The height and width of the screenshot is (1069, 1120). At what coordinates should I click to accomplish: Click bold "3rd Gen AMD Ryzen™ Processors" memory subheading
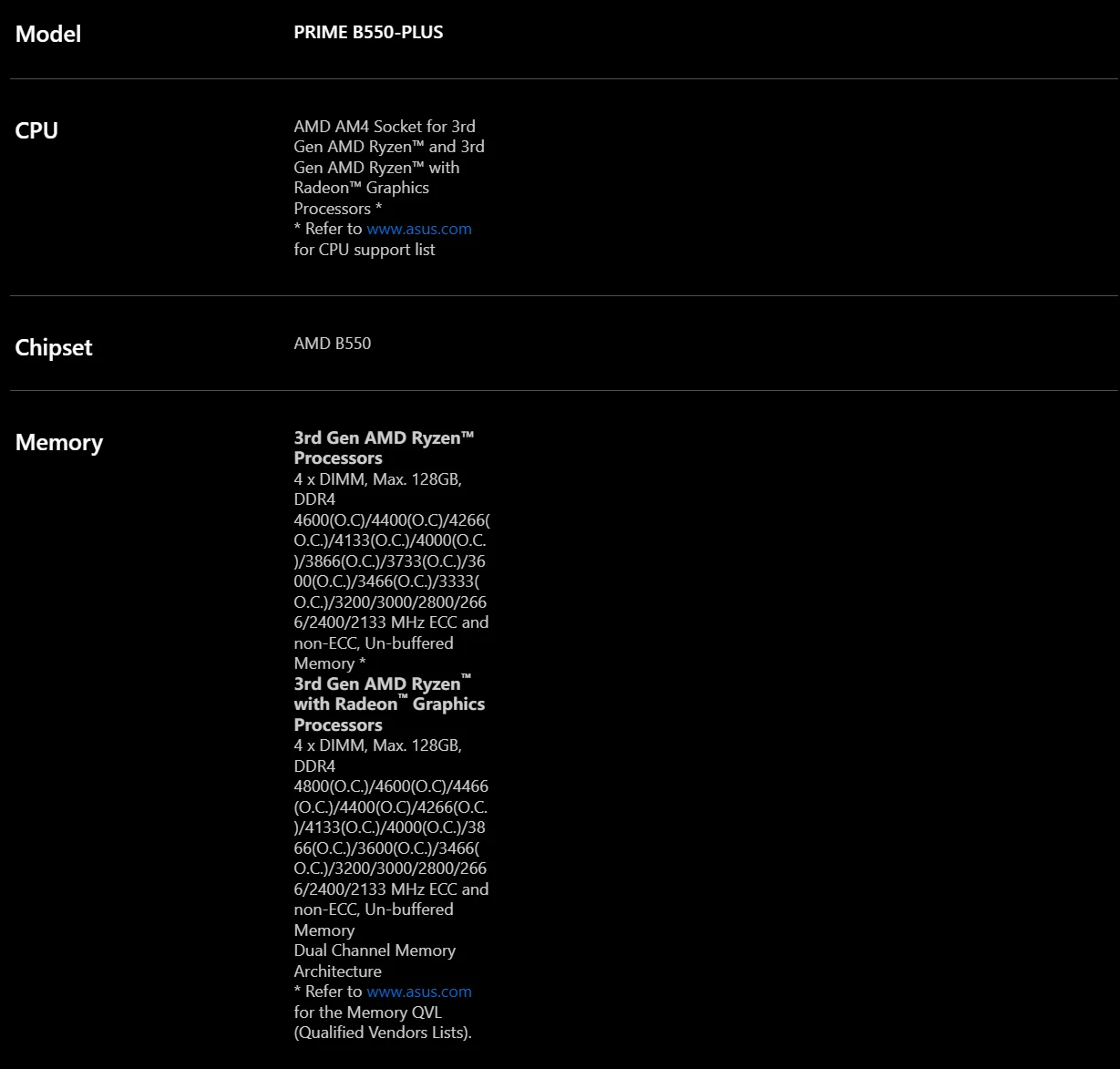click(x=384, y=438)
